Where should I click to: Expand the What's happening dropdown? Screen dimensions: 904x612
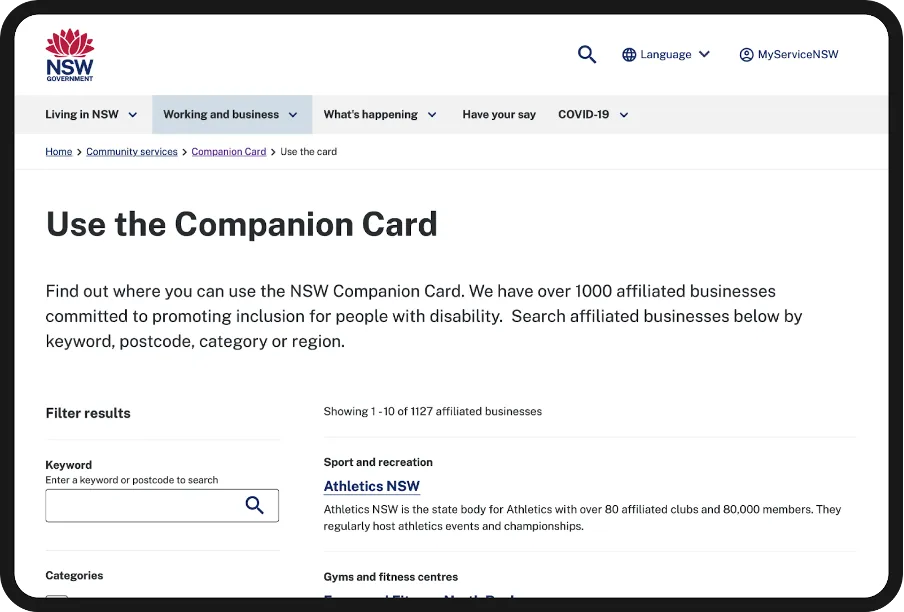(432, 114)
